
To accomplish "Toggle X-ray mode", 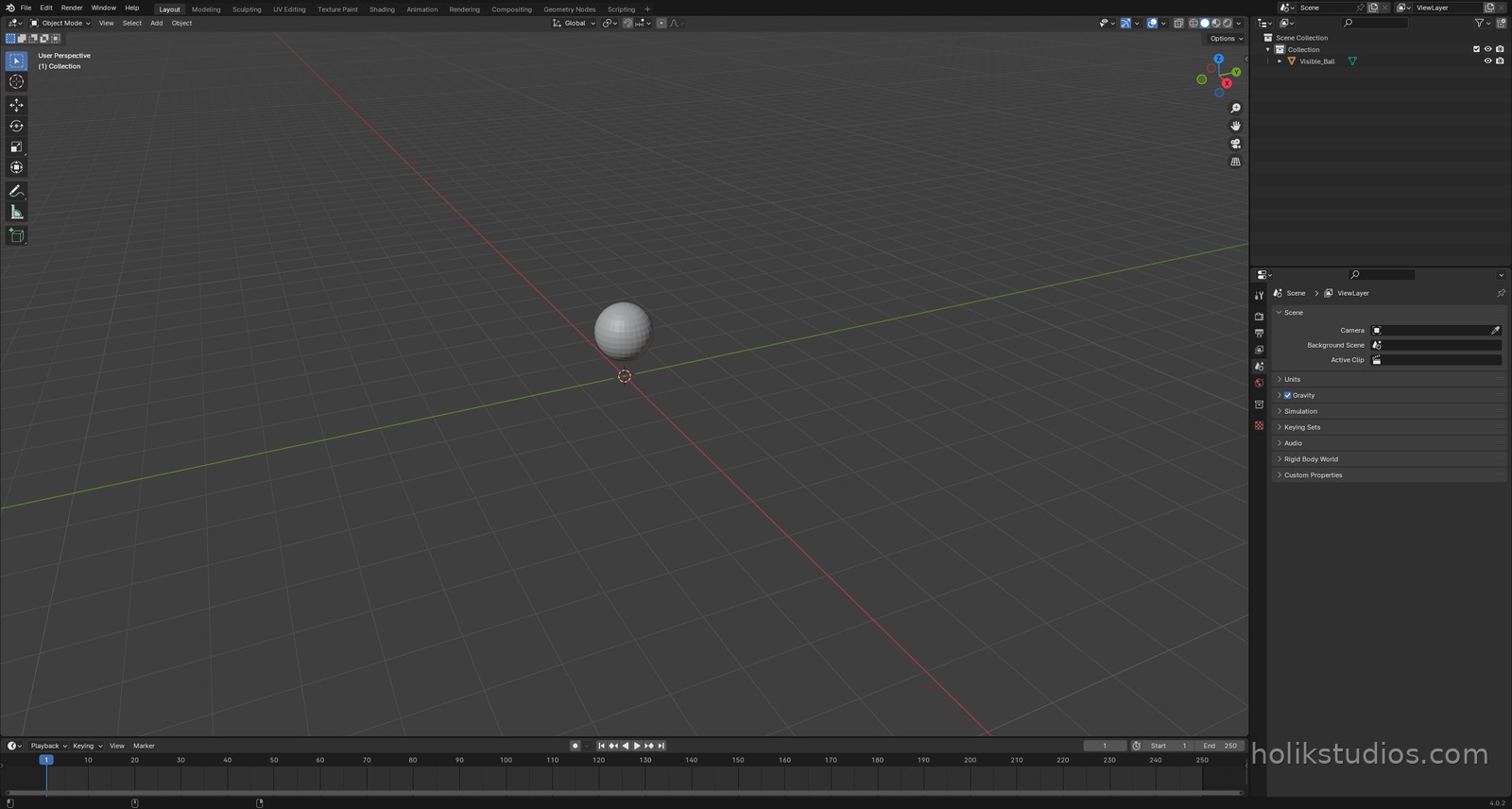I will click(1178, 23).
